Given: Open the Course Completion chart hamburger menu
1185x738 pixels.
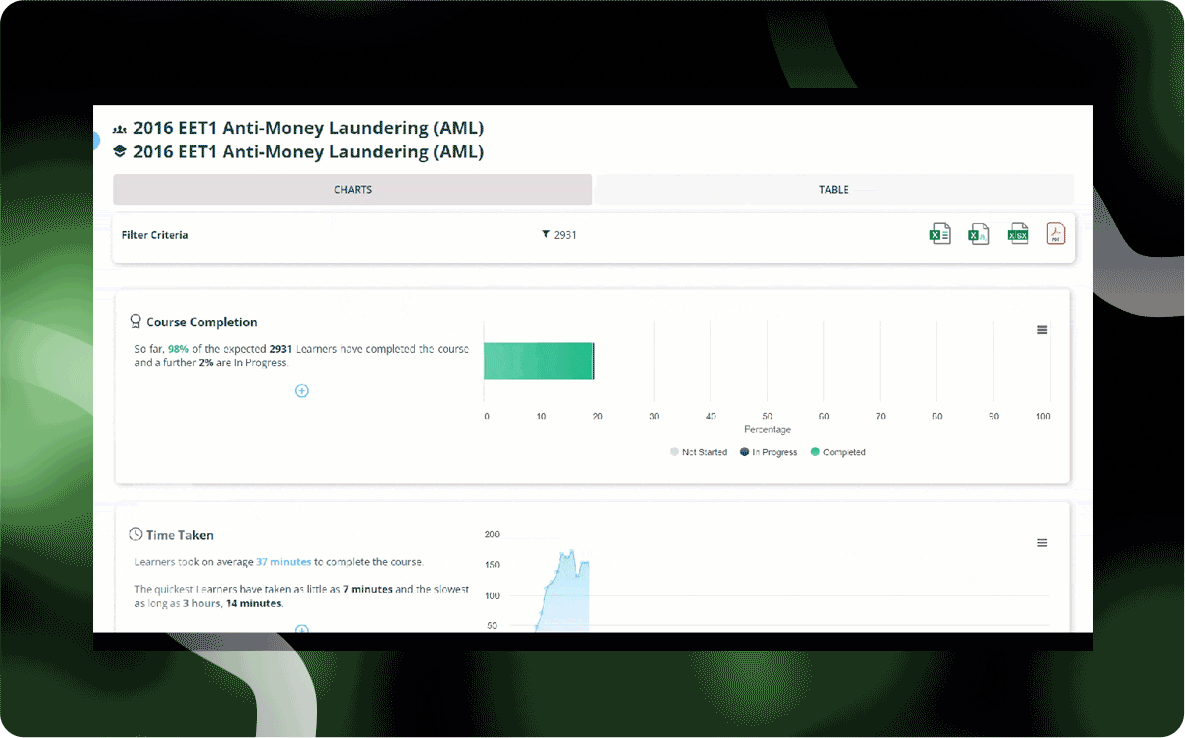Looking at the screenshot, I should coord(1042,330).
